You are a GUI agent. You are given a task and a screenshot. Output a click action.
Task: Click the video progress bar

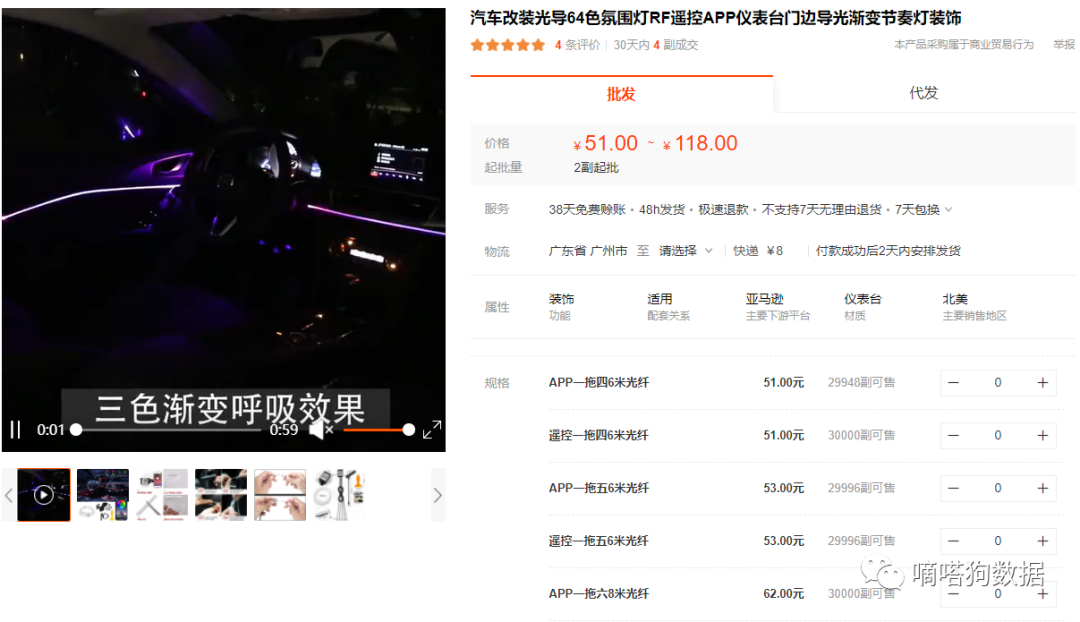pyautogui.click(x=170, y=430)
